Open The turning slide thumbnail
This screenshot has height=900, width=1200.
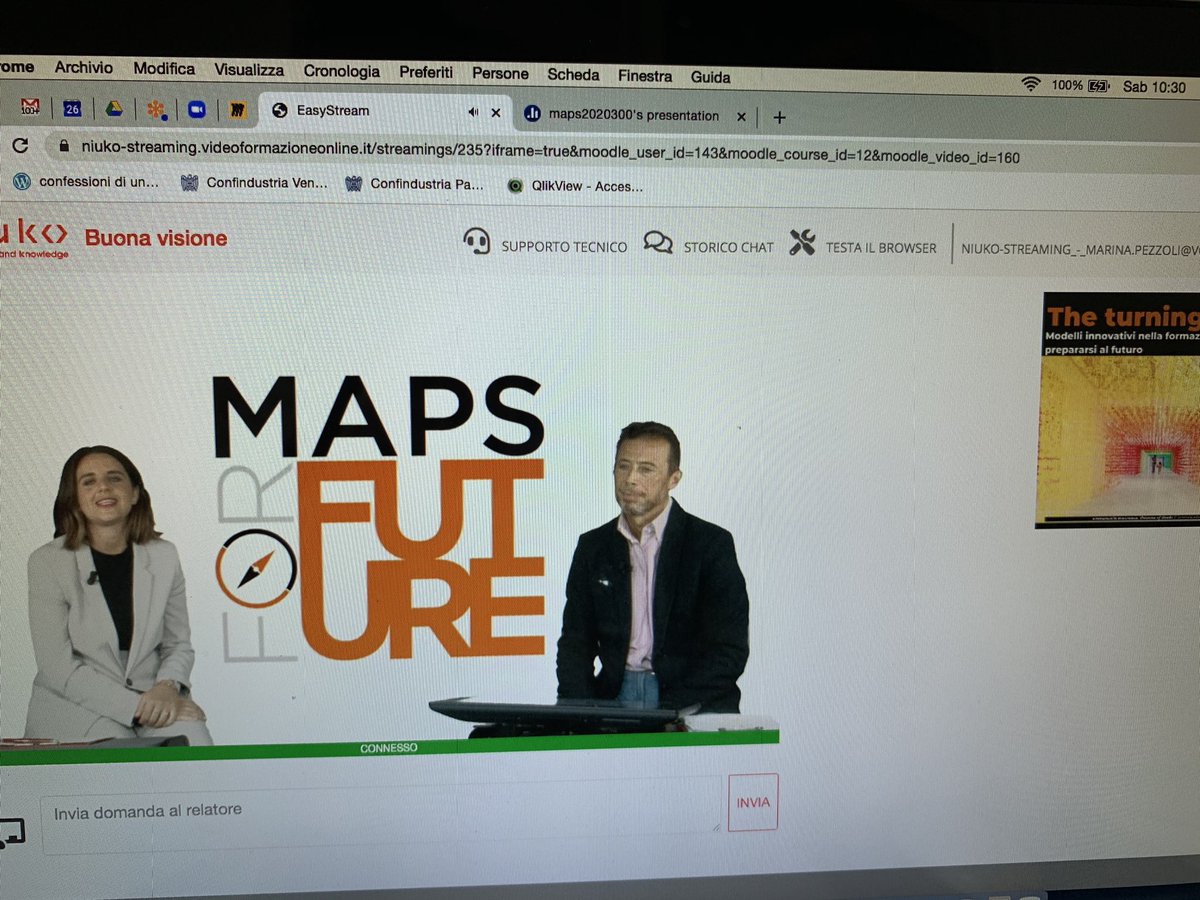tap(1118, 410)
